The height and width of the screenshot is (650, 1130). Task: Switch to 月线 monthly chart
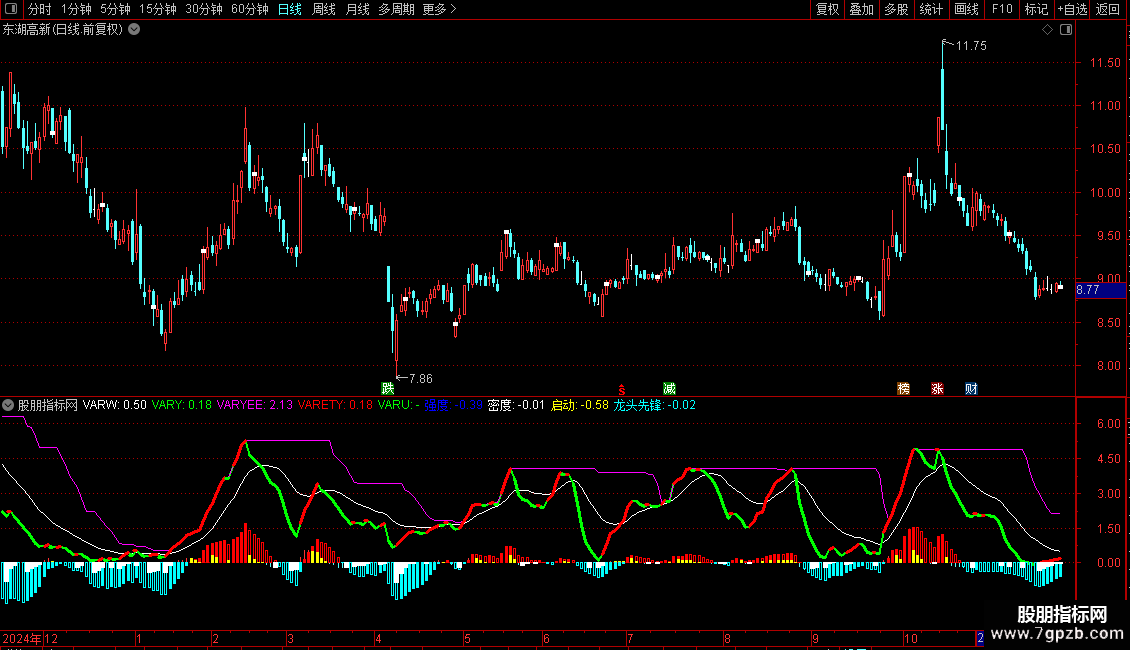pos(357,9)
